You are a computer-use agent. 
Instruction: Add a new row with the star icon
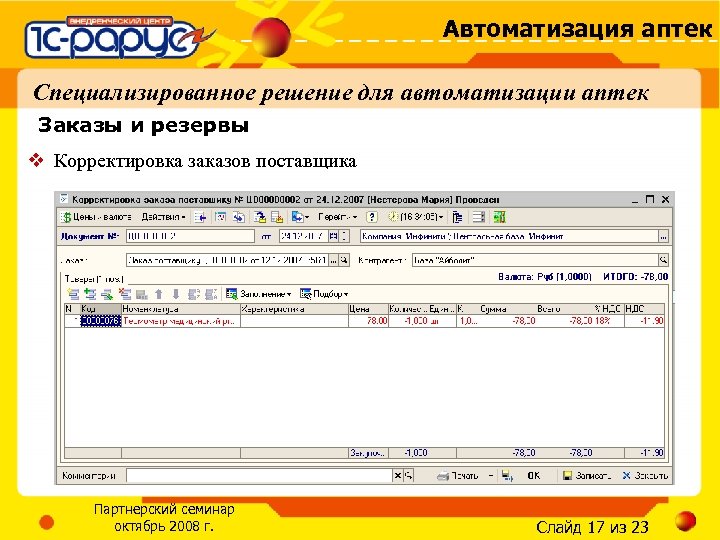click(x=73, y=294)
